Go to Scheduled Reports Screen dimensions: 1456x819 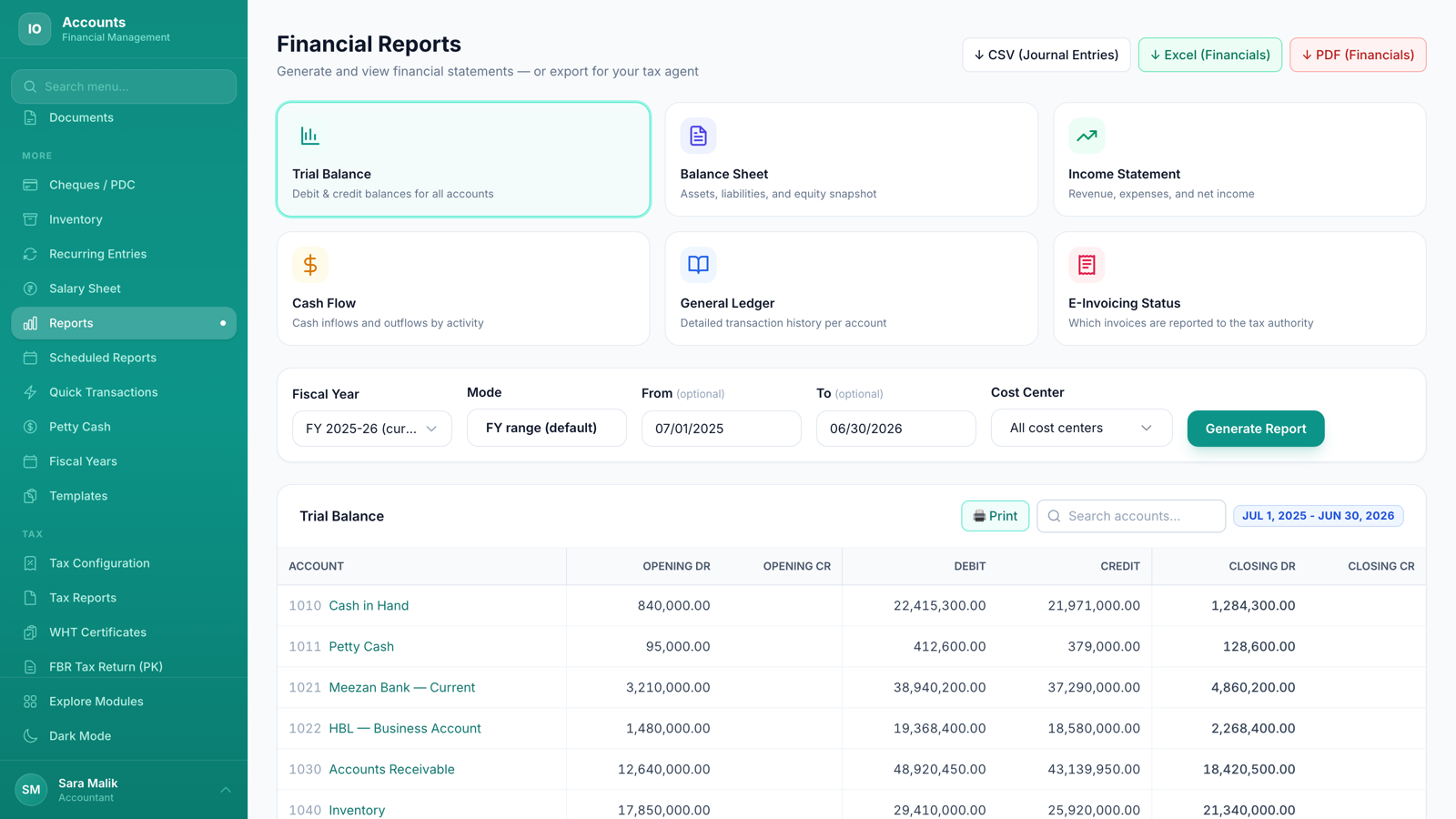coord(124,358)
